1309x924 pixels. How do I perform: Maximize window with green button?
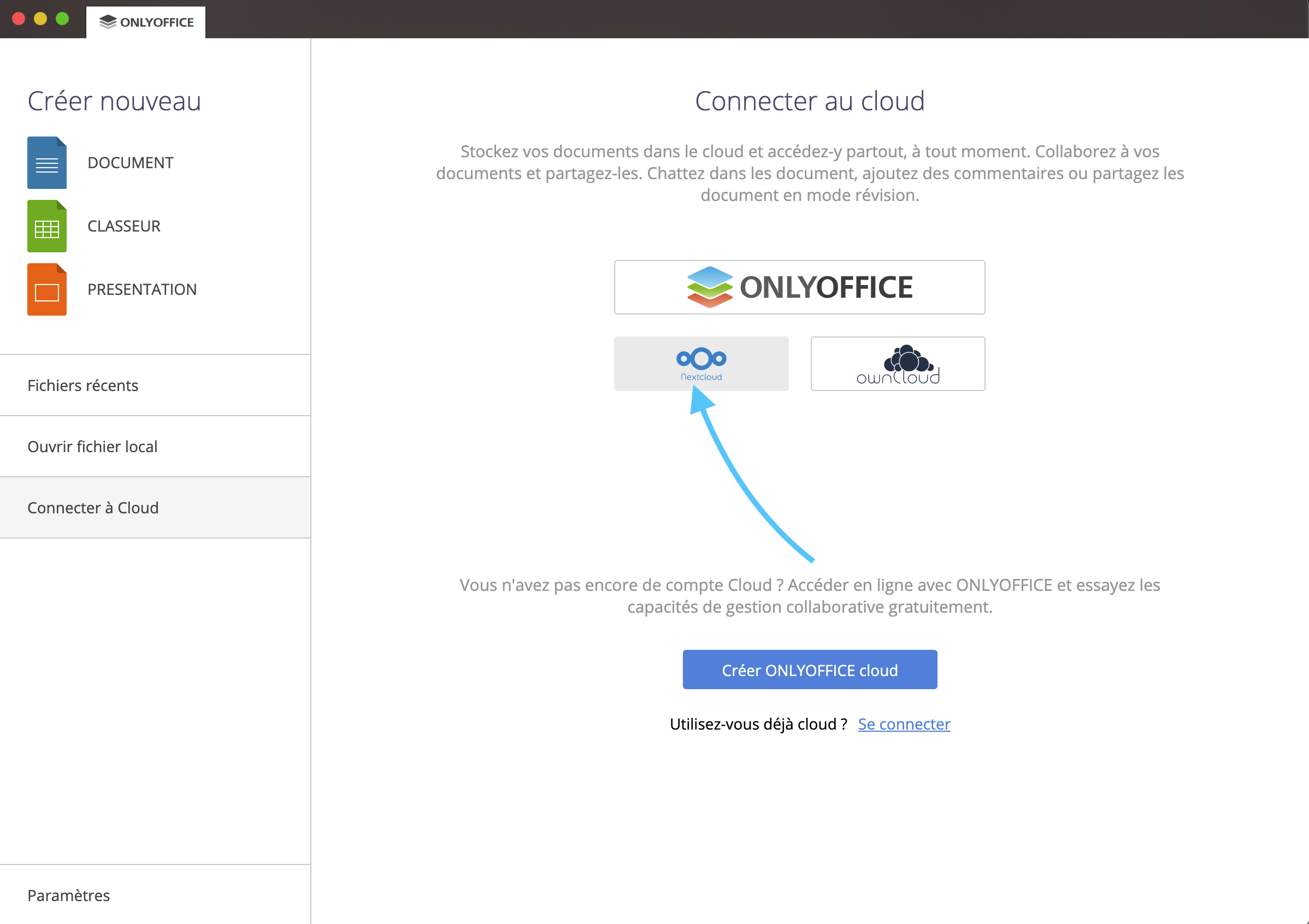point(62,19)
